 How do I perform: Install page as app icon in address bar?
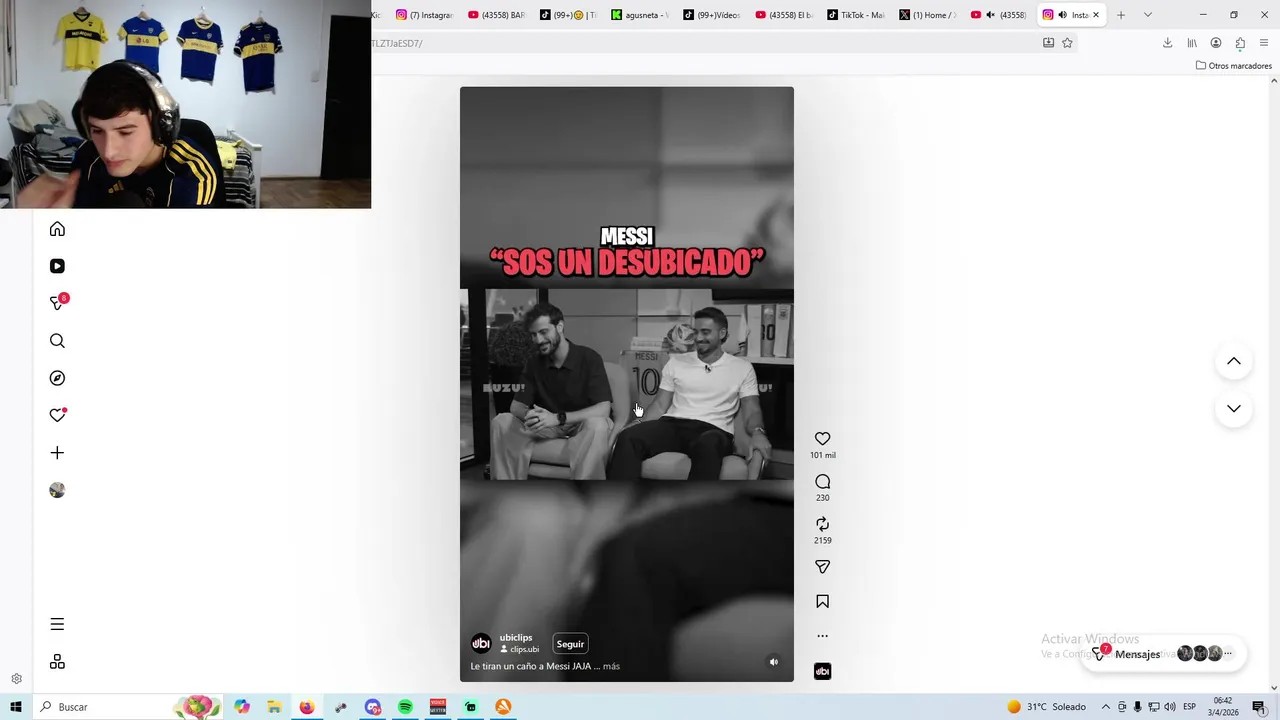coord(1048,43)
